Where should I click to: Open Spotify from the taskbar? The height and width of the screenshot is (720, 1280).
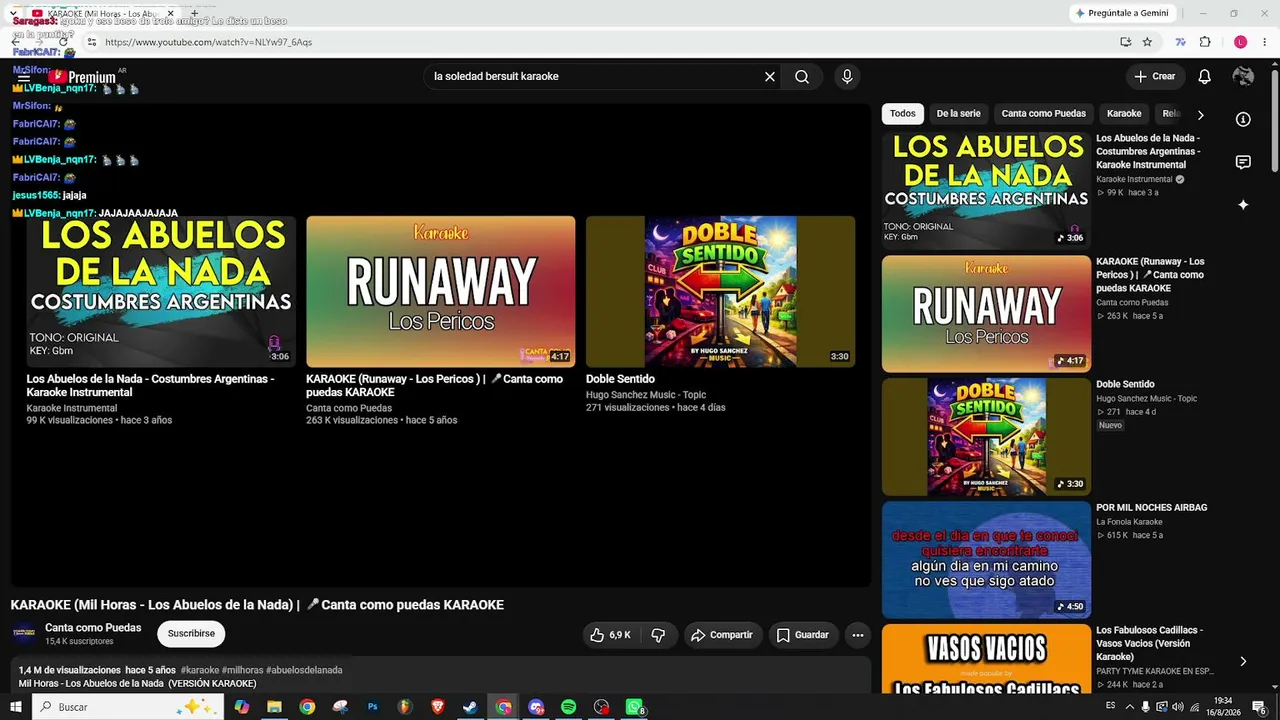pyautogui.click(x=568, y=707)
